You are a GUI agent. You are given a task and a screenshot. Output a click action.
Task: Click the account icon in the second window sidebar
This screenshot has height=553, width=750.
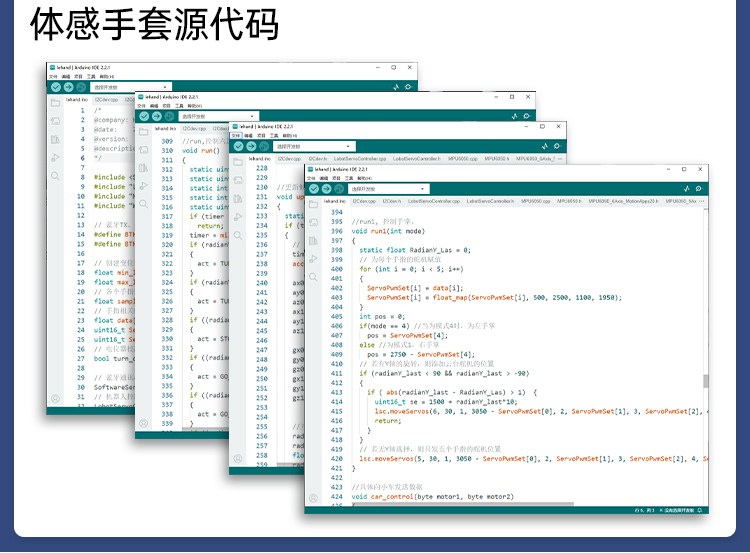tap(143, 423)
